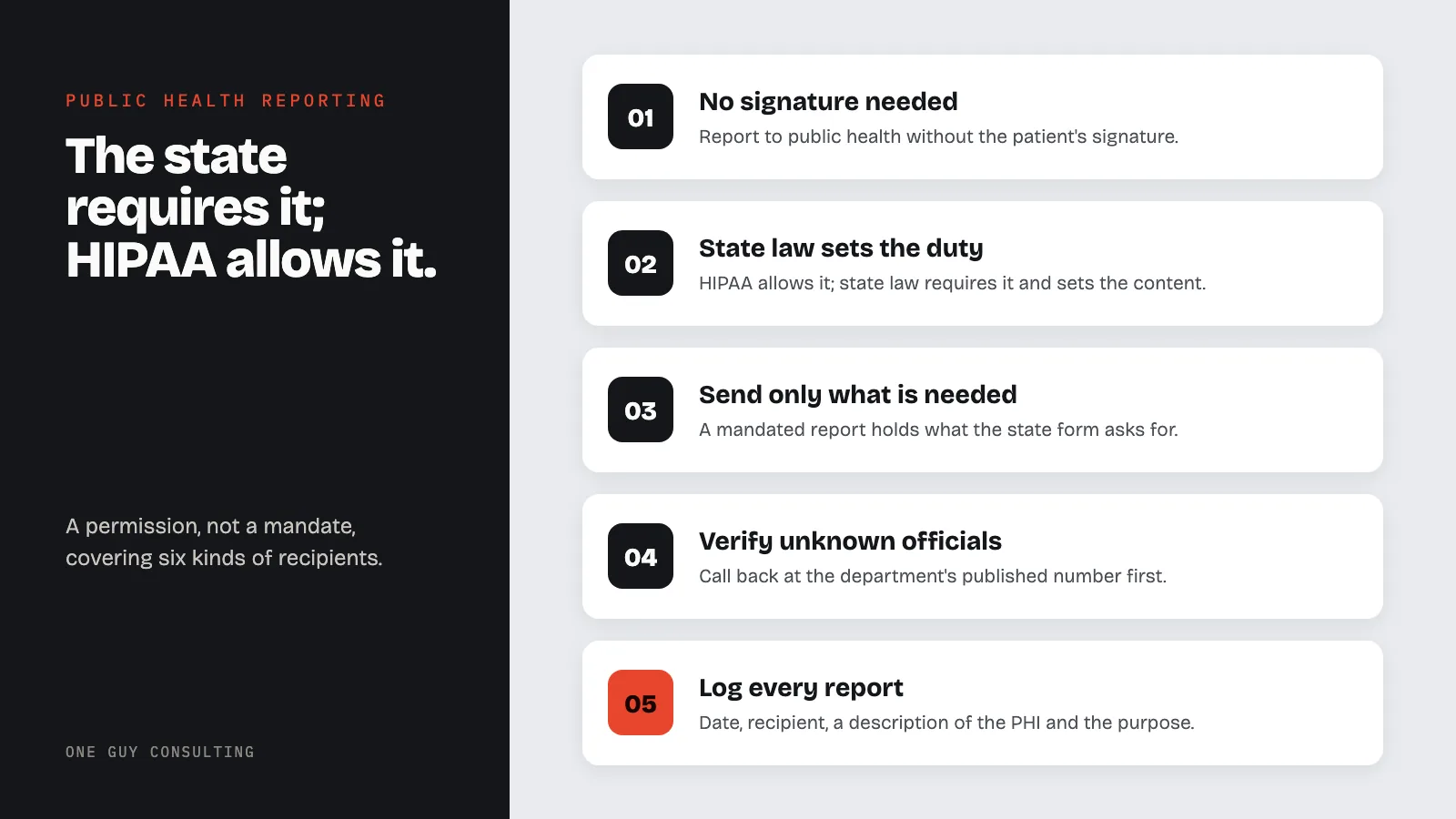
Task: Click the 'ONE GUY CONSULTING' footer text
Action: [160, 752]
